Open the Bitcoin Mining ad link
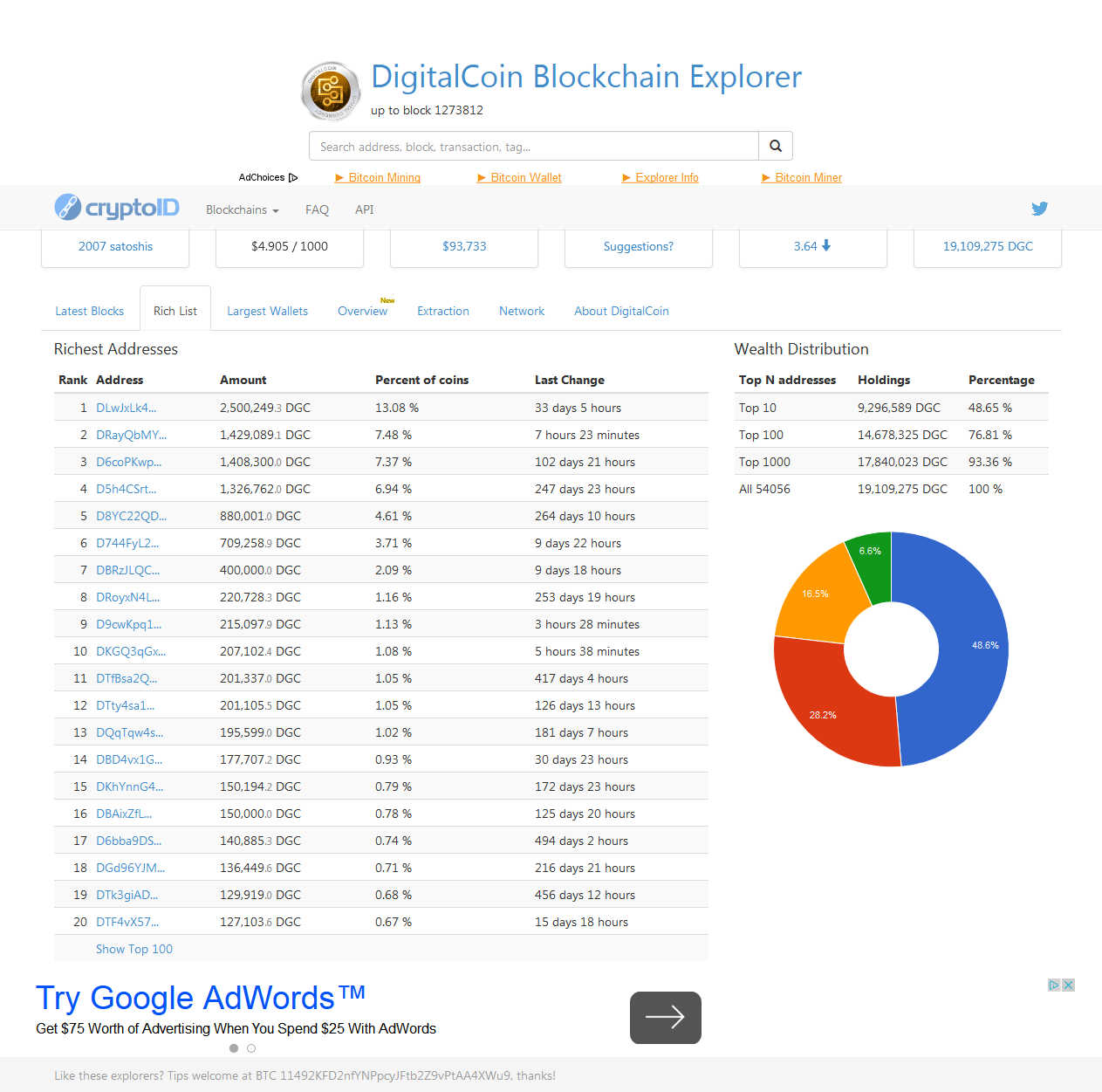Image resolution: width=1102 pixels, height=1092 pixels. point(378,177)
